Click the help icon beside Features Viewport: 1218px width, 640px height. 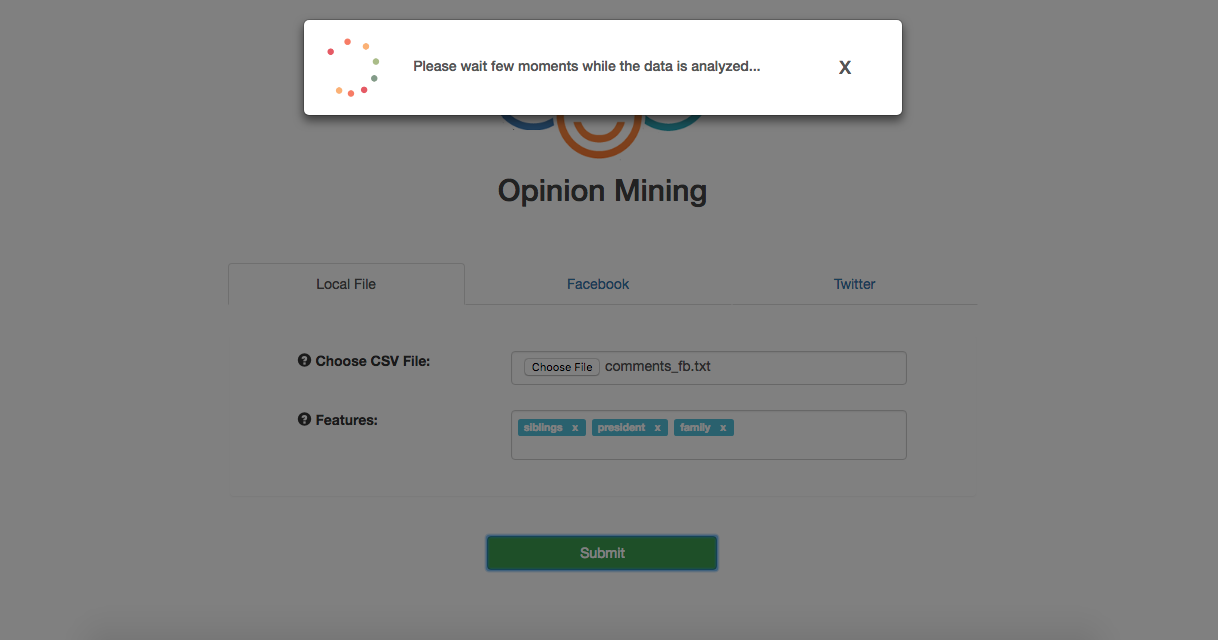[x=304, y=420]
